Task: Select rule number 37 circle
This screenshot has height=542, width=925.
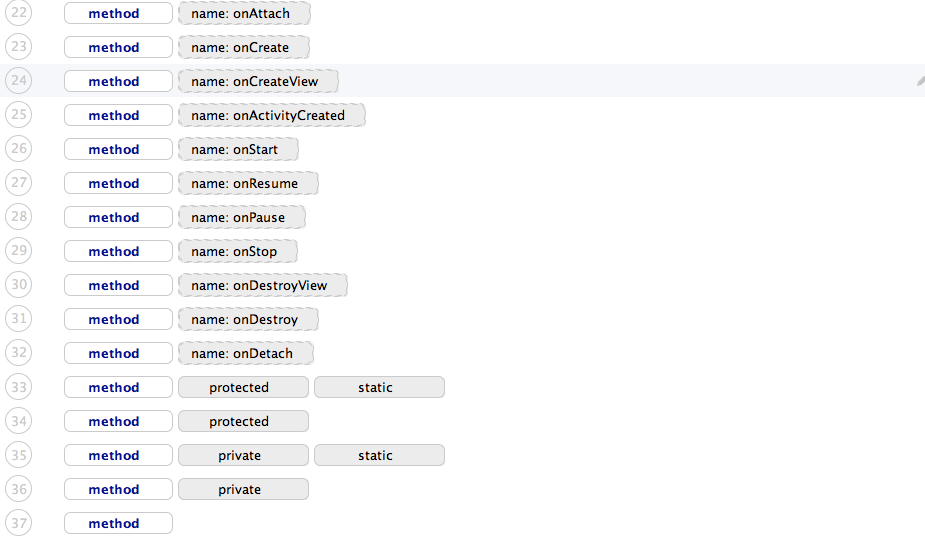Action: 19,523
